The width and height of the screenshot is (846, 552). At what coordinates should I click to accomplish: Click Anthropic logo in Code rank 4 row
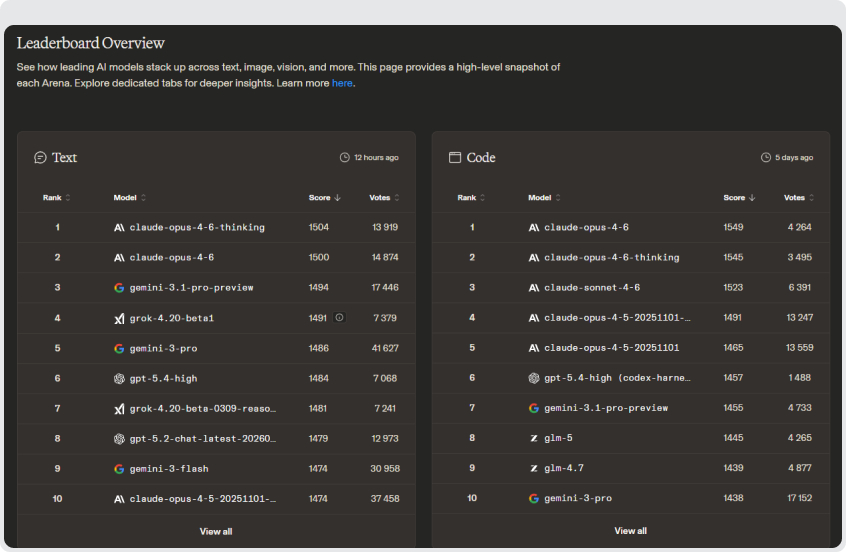[534, 318]
